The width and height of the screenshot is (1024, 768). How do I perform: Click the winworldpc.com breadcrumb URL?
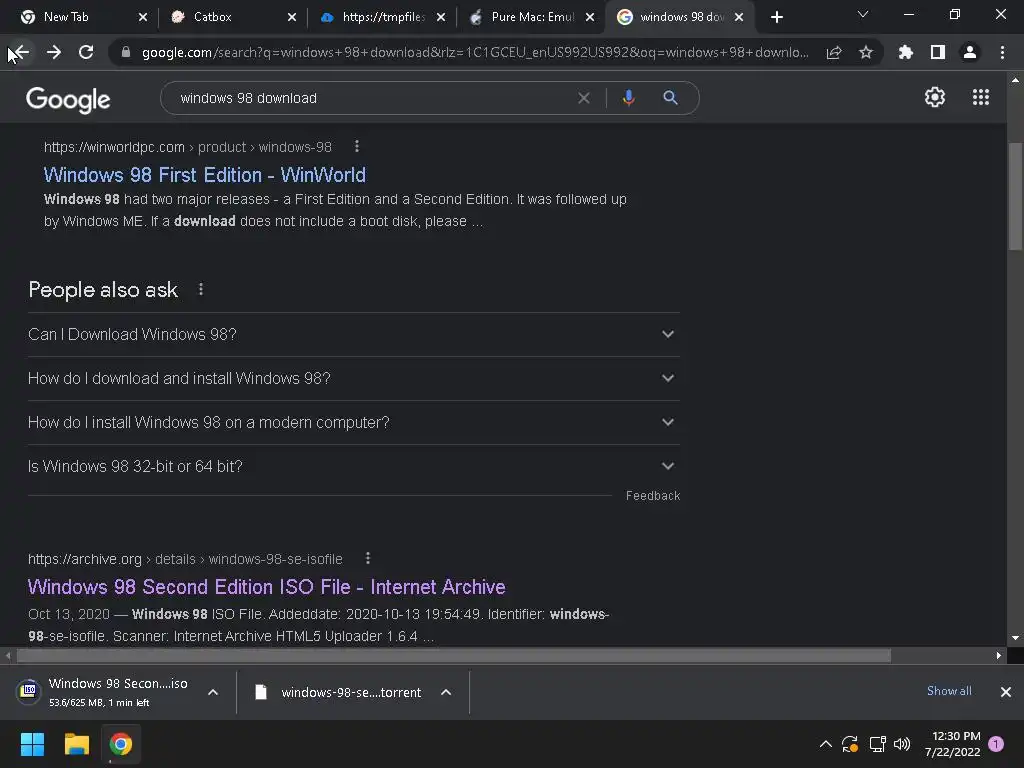coord(187,147)
